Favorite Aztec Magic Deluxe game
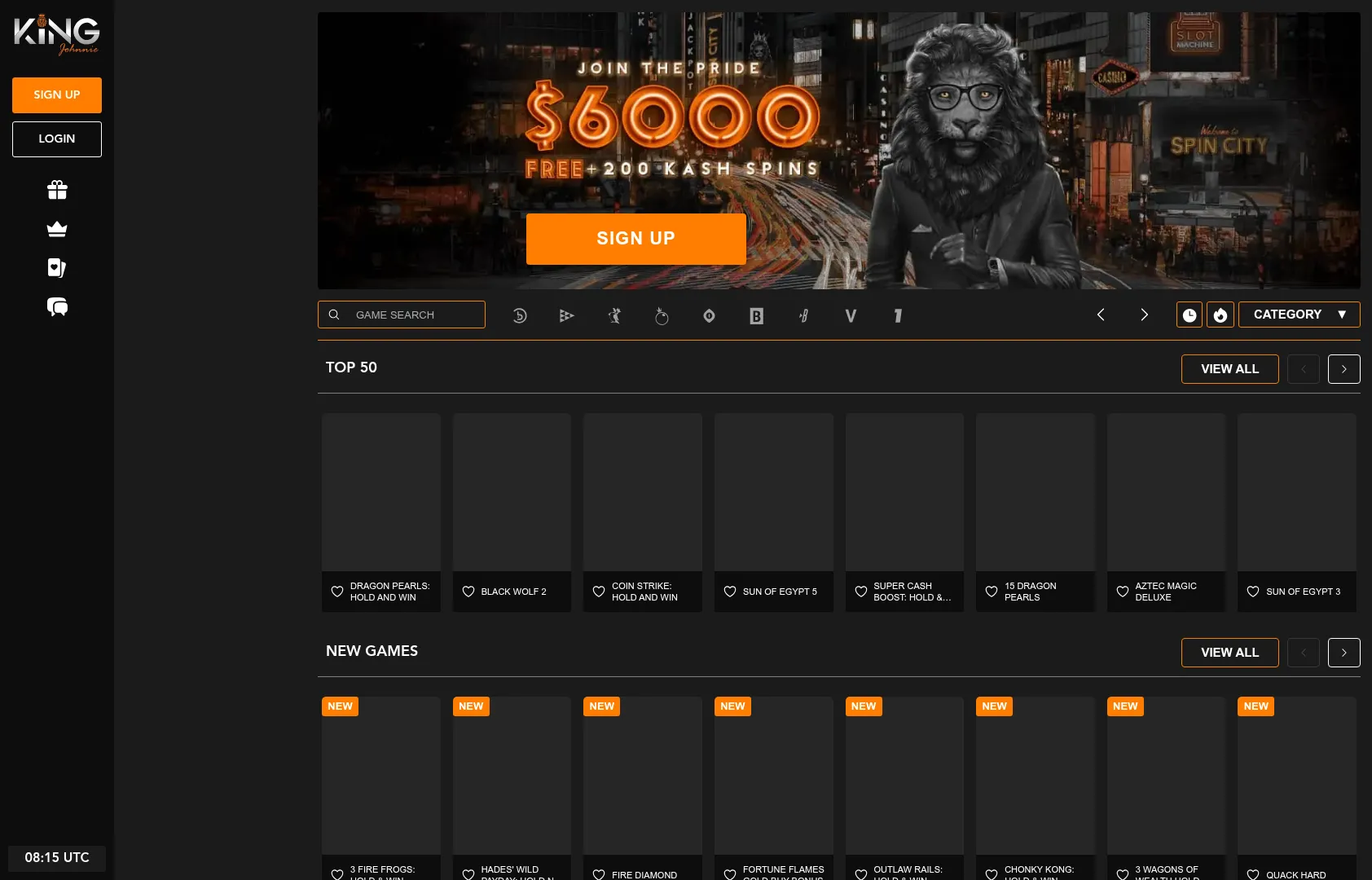 point(1123,592)
